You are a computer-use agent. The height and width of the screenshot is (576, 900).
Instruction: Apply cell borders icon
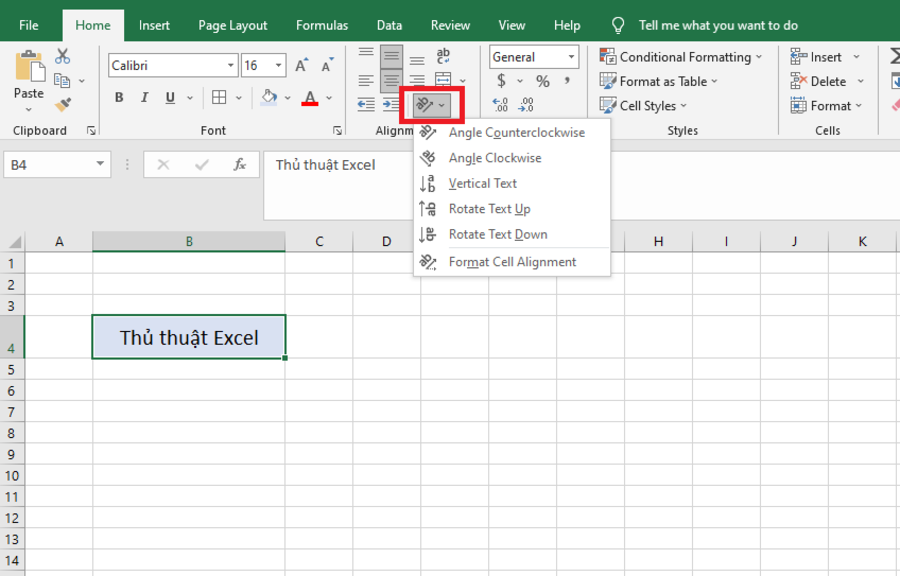(219, 98)
